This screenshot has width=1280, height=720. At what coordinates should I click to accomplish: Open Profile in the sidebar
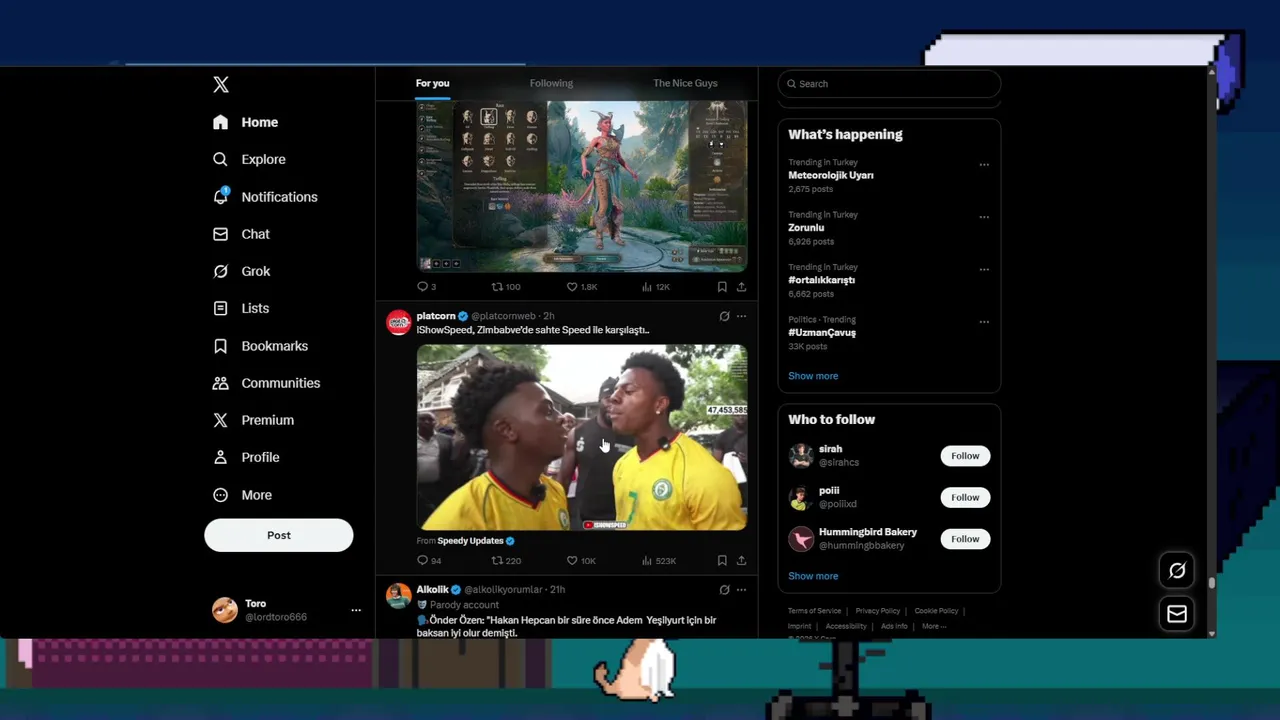click(246, 457)
